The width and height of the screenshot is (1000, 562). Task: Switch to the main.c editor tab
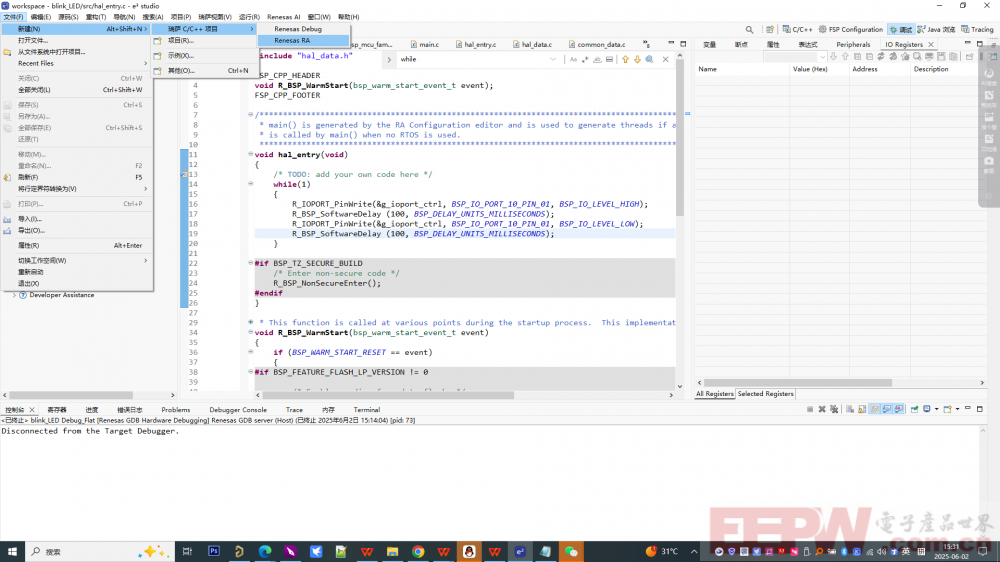pyautogui.click(x=425, y=45)
